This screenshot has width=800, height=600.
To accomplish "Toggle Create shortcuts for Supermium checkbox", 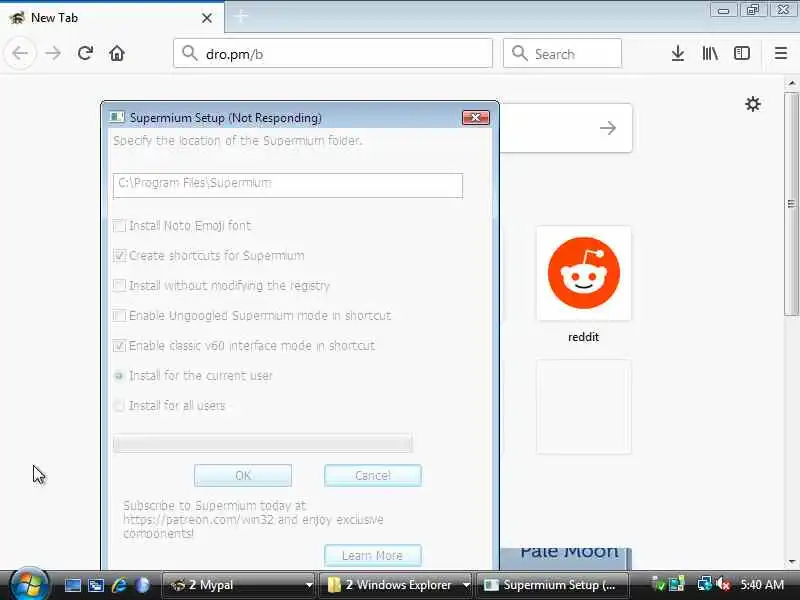I will click(119, 256).
